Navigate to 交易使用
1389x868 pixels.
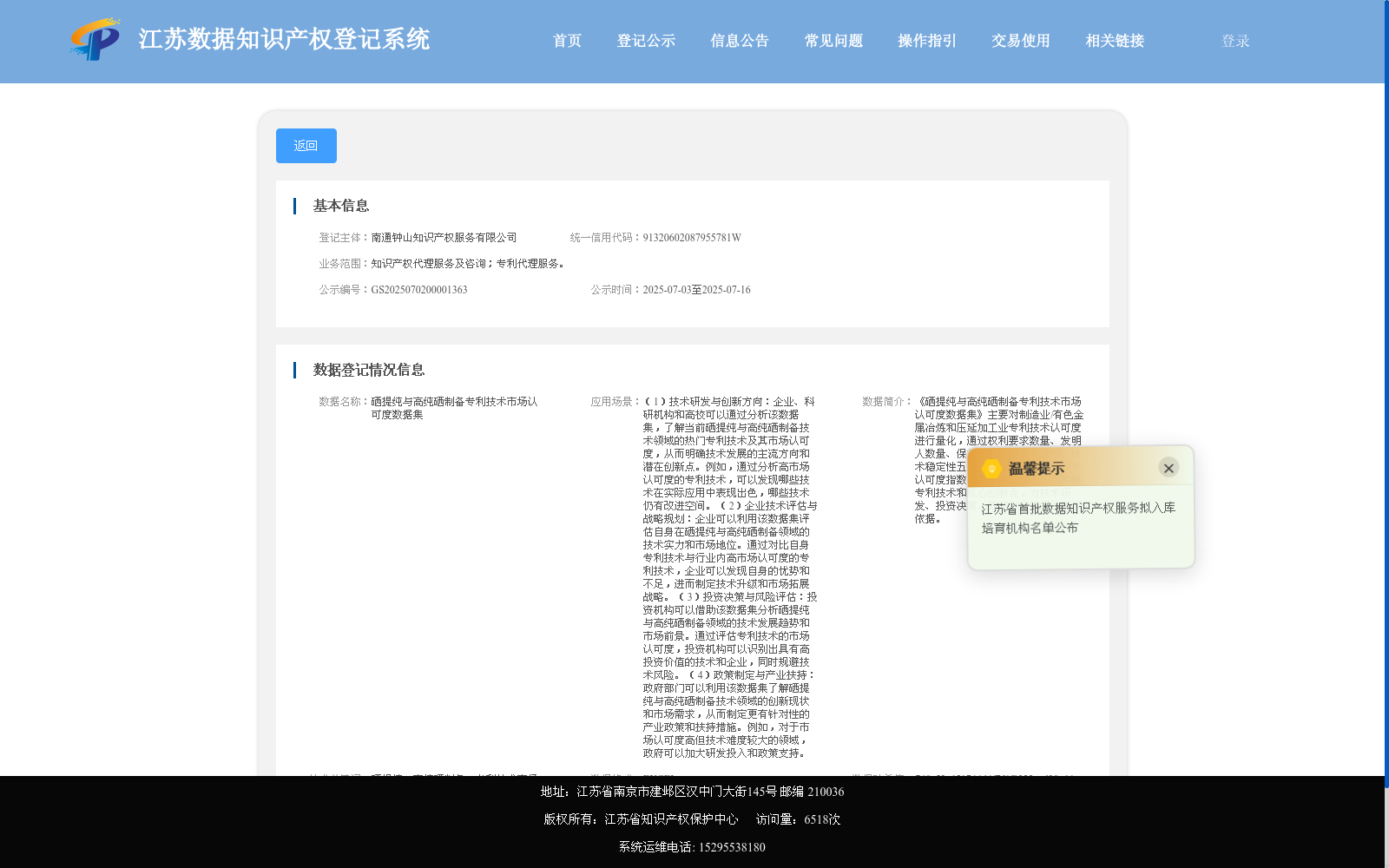[x=1021, y=41]
